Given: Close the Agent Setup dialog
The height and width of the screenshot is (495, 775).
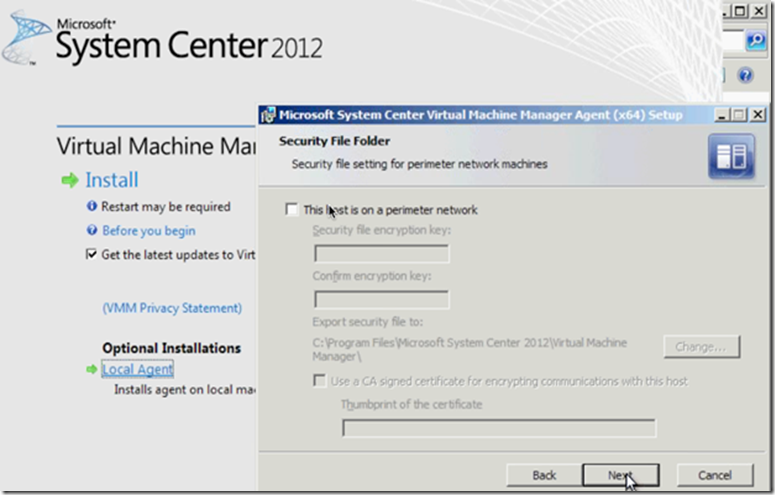Looking at the screenshot, I should [x=758, y=115].
